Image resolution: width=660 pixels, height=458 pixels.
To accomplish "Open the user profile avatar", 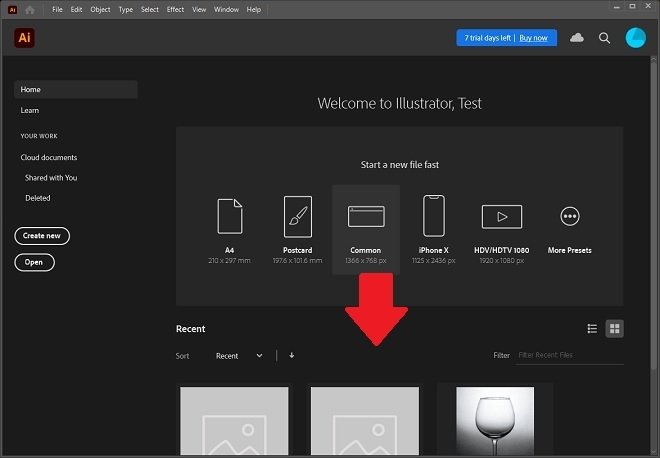I will coord(636,38).
